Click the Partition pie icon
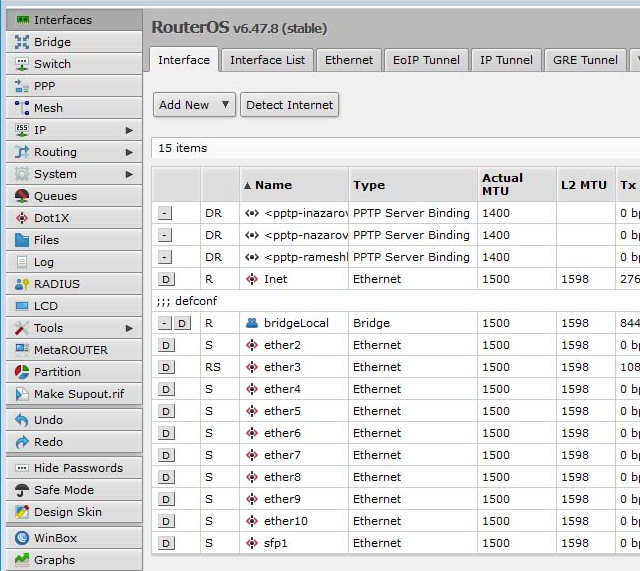The image size is (640, 571). tap(22, 372)
